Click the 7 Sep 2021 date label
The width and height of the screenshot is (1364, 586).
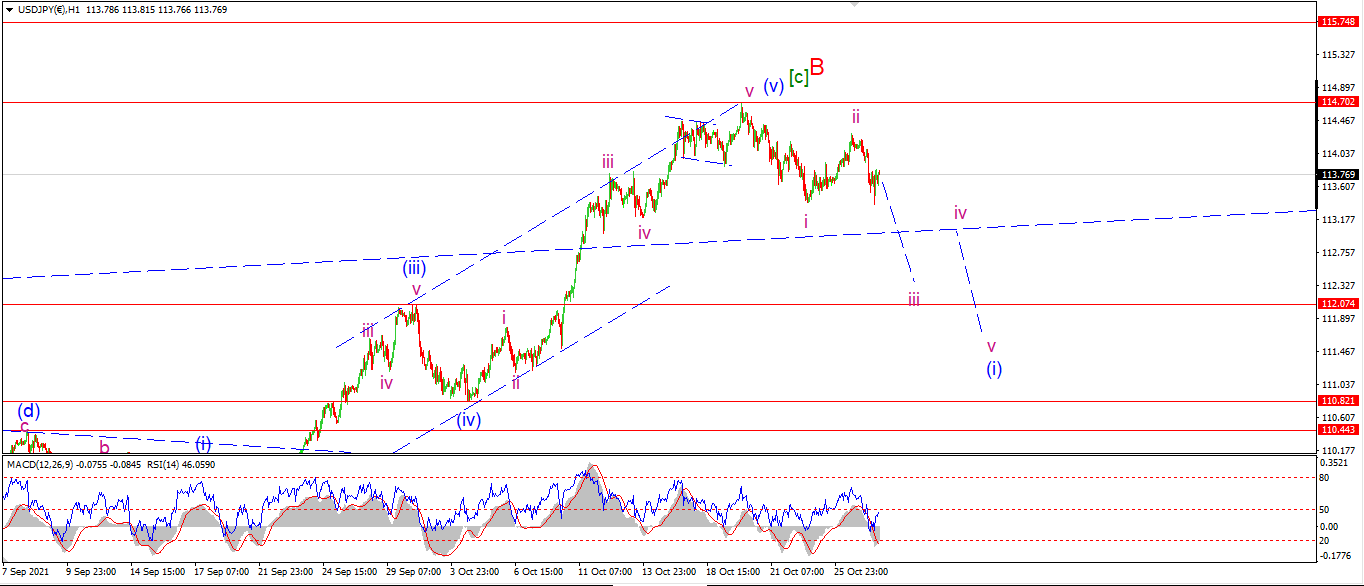pyautogui.click(x=24, y=572)
